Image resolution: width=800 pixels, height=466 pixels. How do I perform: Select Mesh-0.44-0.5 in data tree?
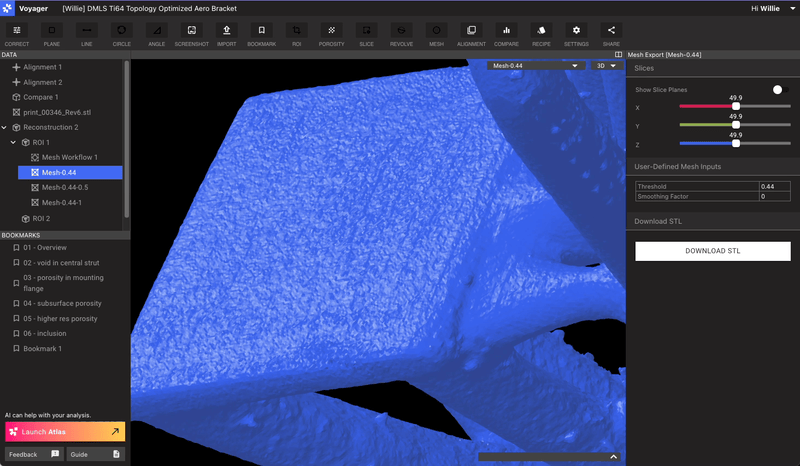click(x=65, y=188)
